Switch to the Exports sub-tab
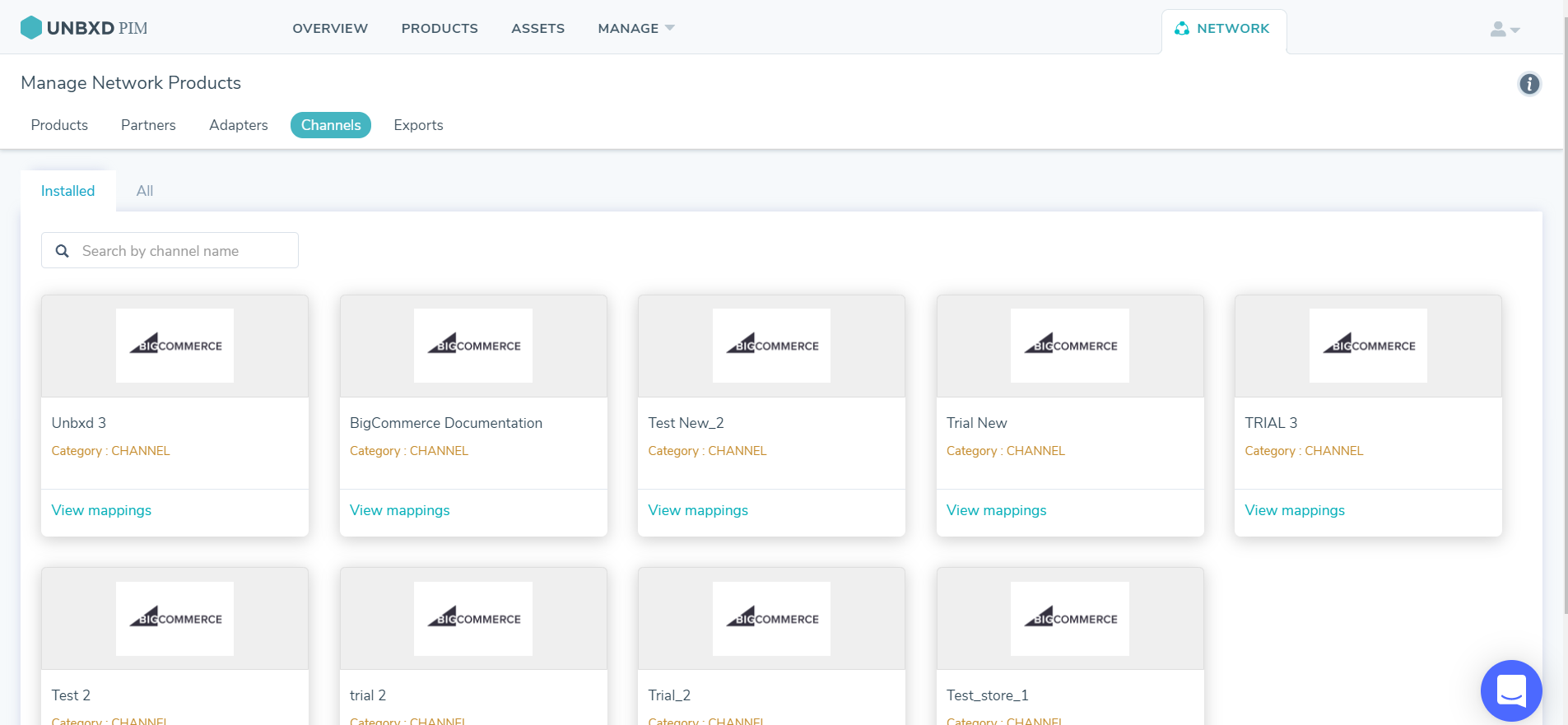The image size is (1568, 725). 418,125
